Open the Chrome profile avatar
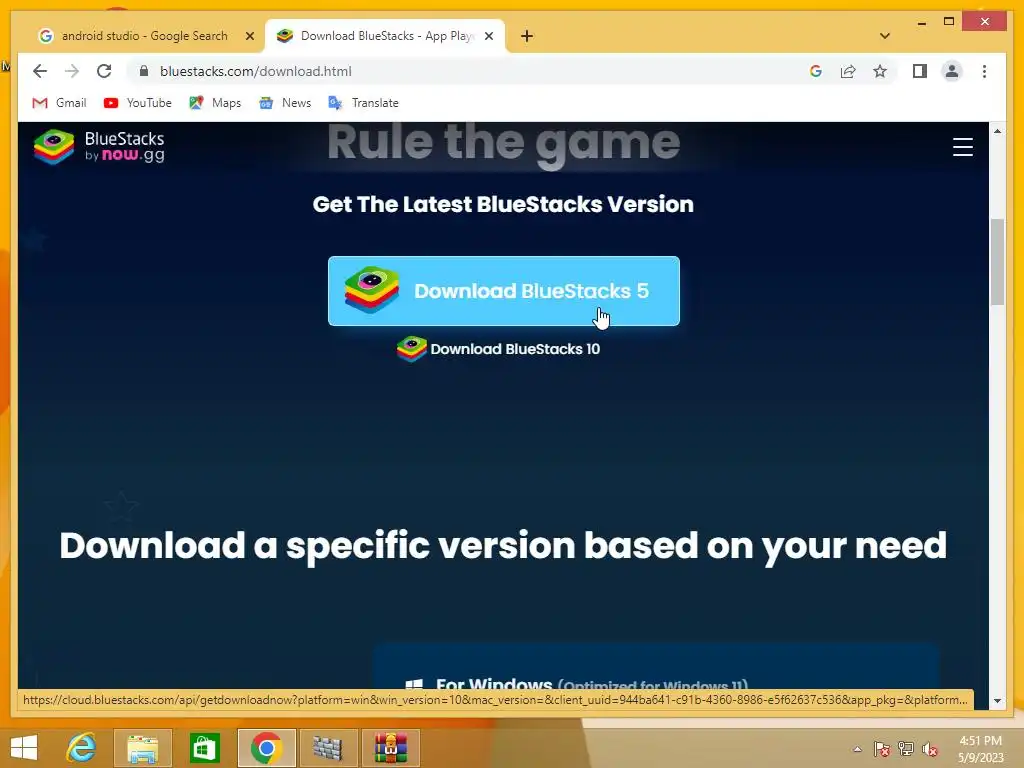 (952, 71)
